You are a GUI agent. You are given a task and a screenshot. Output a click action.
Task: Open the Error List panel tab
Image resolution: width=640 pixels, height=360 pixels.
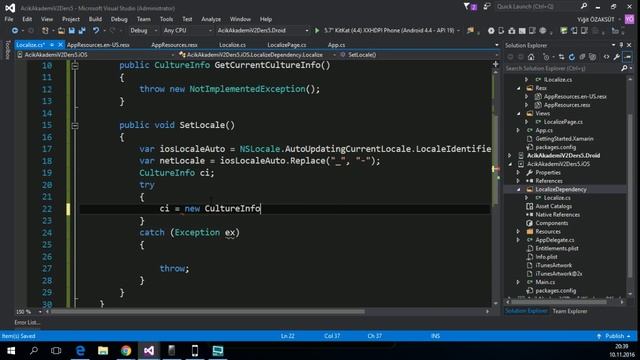point(27,322)
